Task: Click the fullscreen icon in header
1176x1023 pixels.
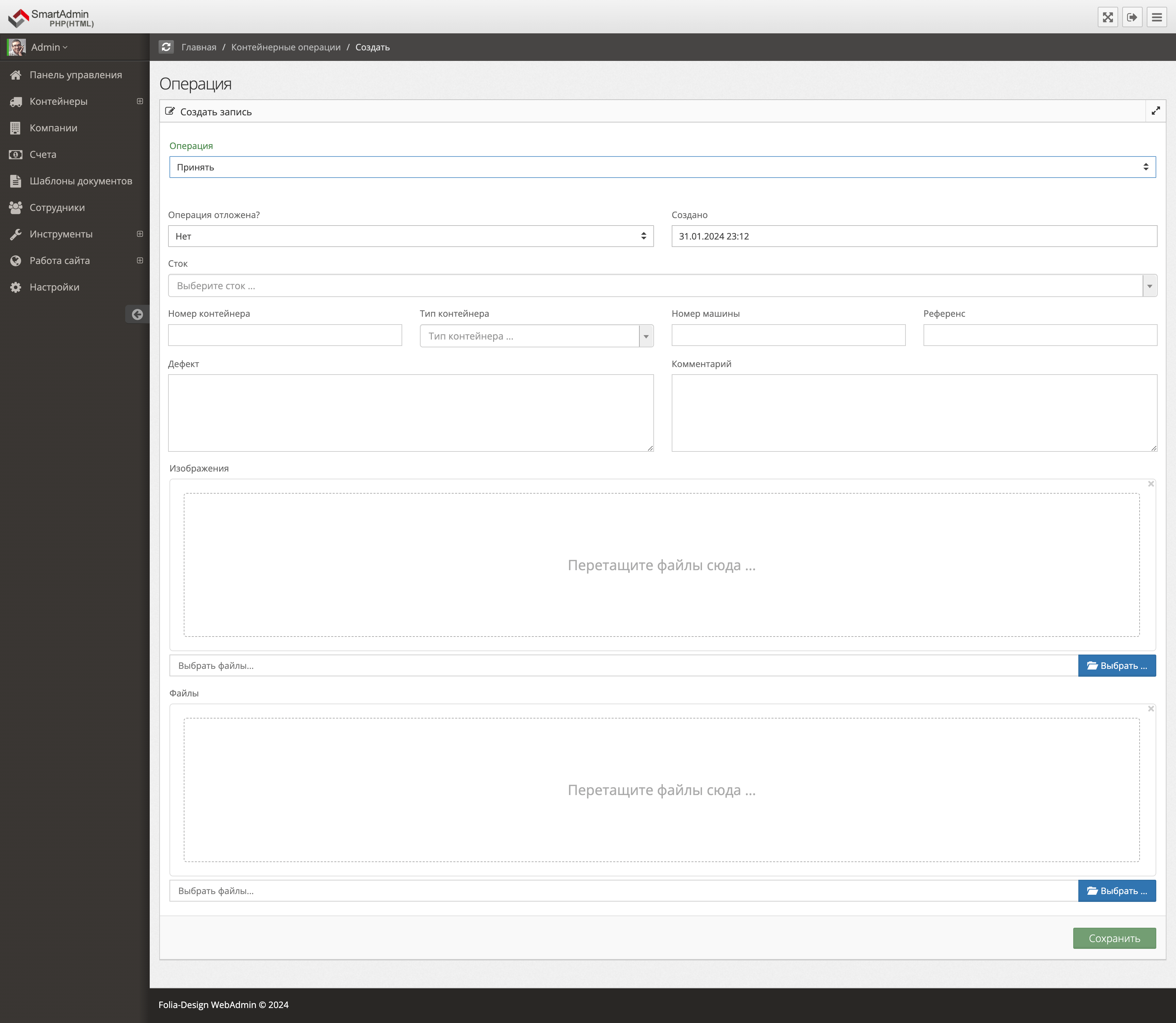Action: [1108, 17]
